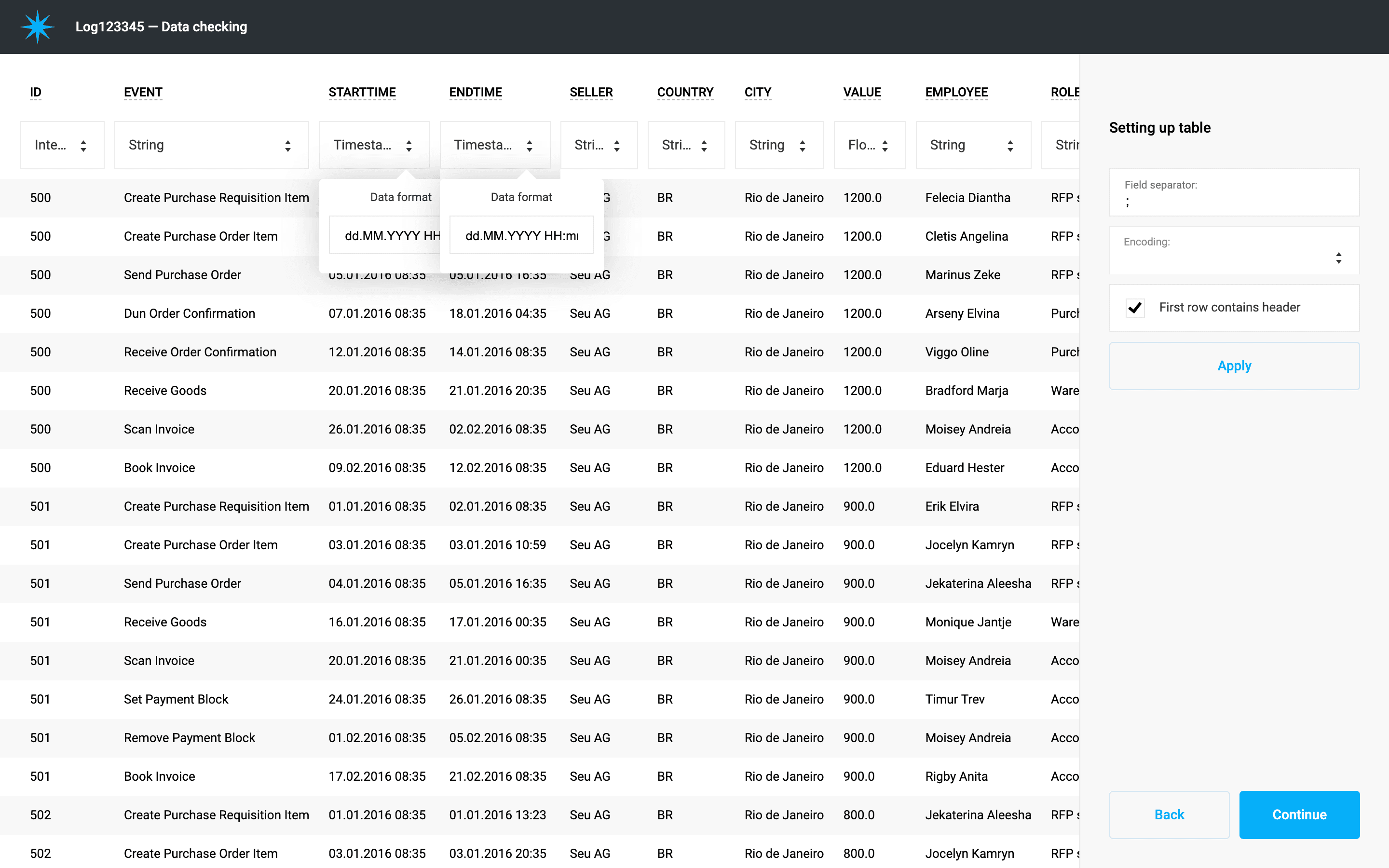Viewport: 1389px width, 868px height.
Task: Expand the VALUE column Float type dropdown
Action: [869, 145]
